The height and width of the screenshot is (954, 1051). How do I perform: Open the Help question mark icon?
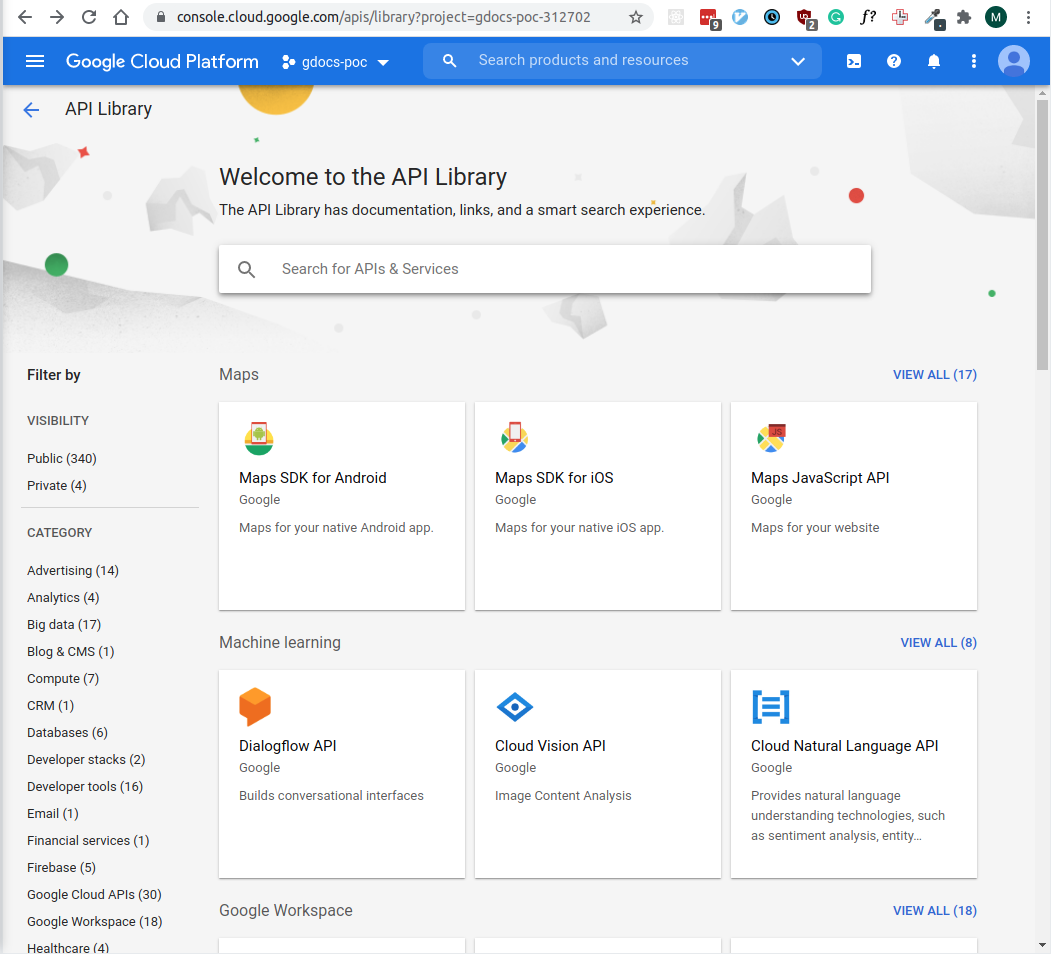(x=893, y=62)
